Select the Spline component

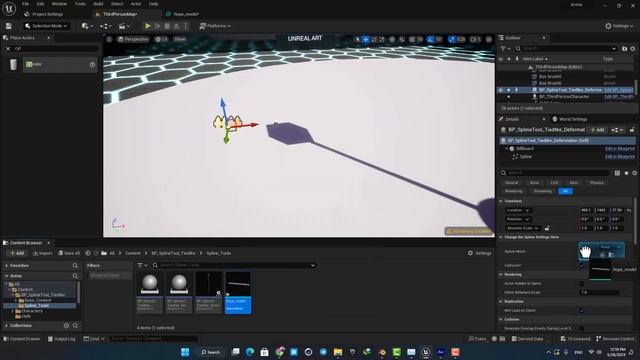point(525,157)
